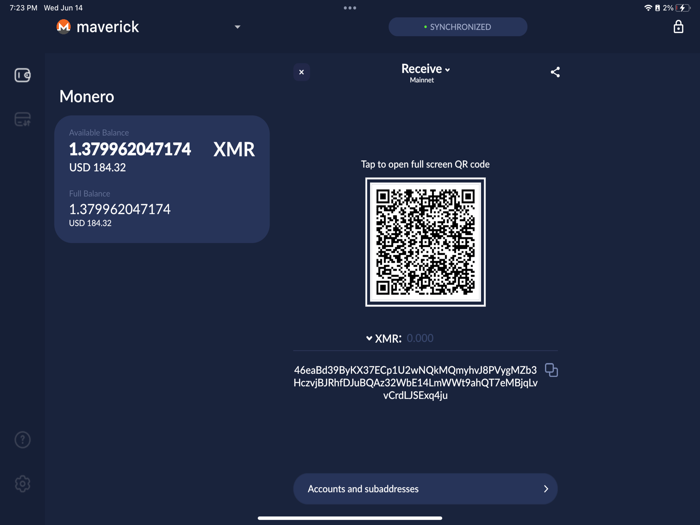This screenshot has width=700, height=525.
Task: Open settings via the gear icon
Action: coord(22,483)
